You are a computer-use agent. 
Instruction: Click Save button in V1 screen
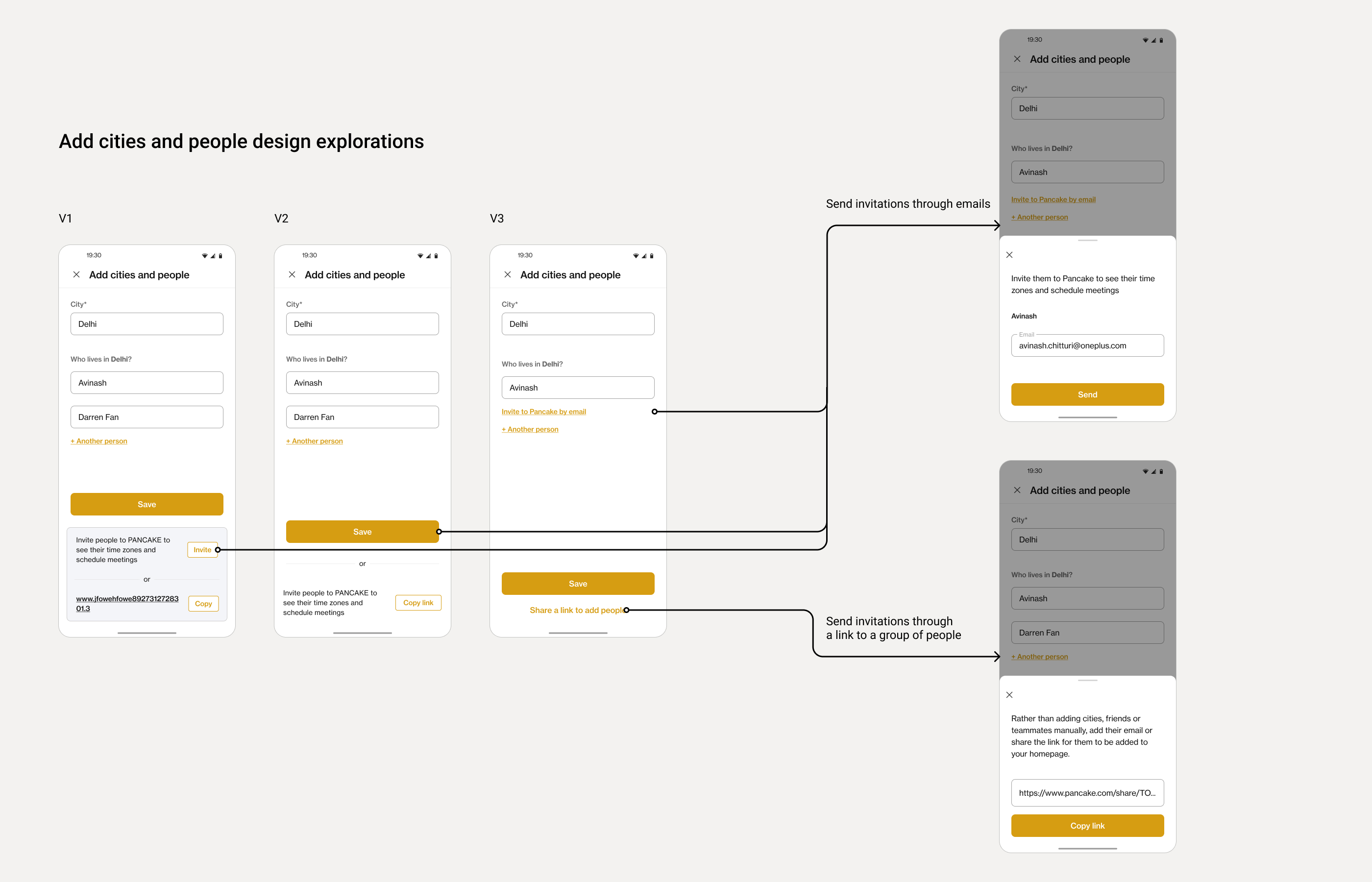coord(147,504)
